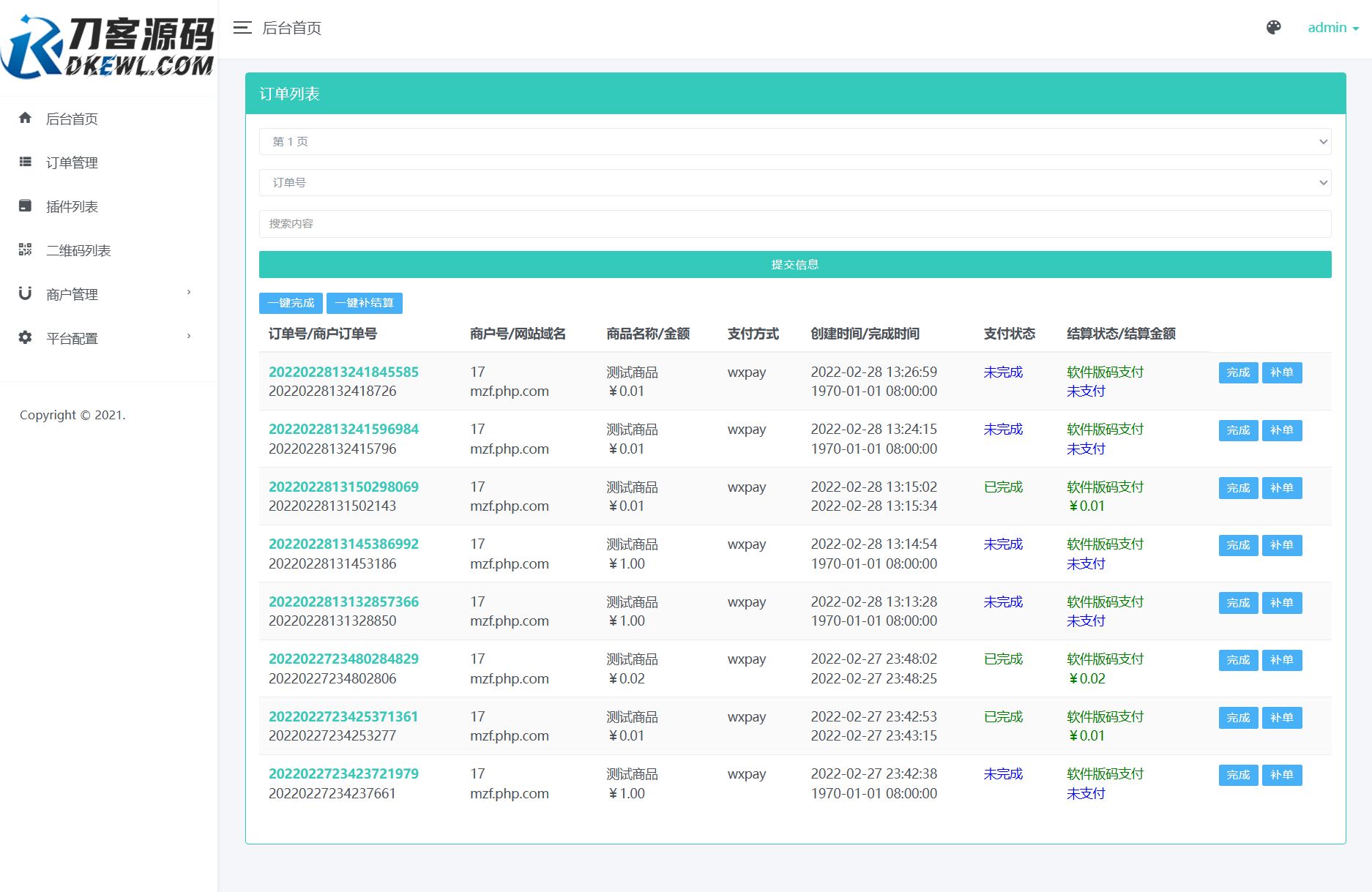Expand the 商户管理 submenu arrow

point(189,293)
